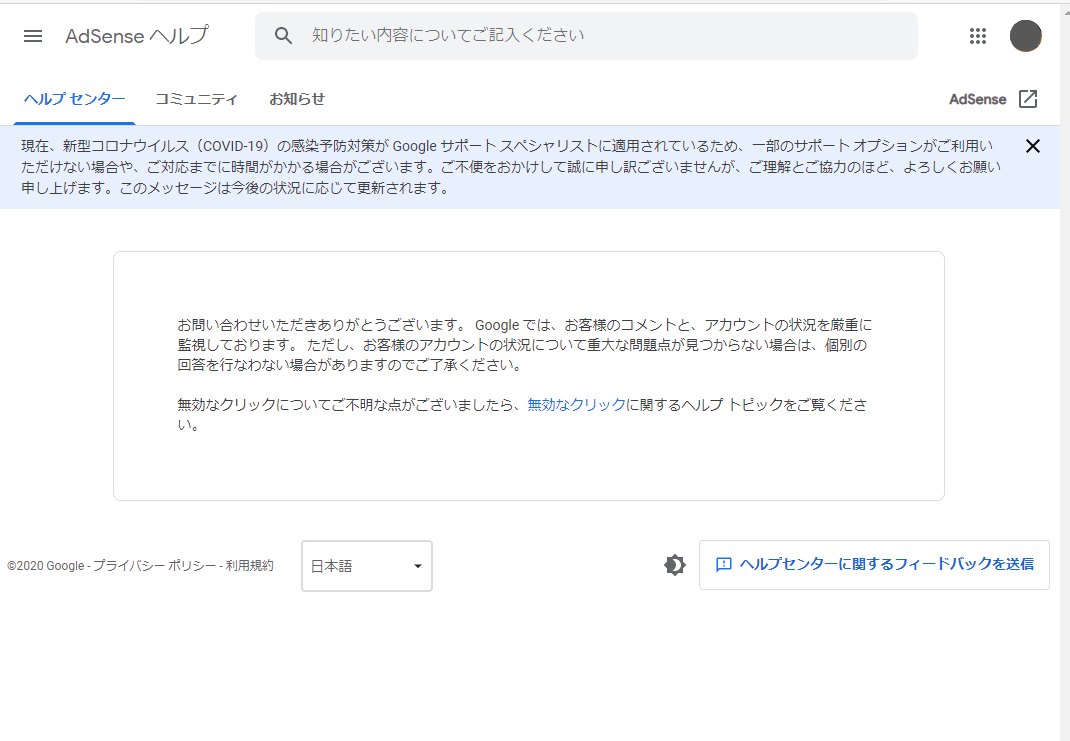This screenshot has width=1070, height=741.
Task: Open the コミュニティ tab
Action: (196, 99)
